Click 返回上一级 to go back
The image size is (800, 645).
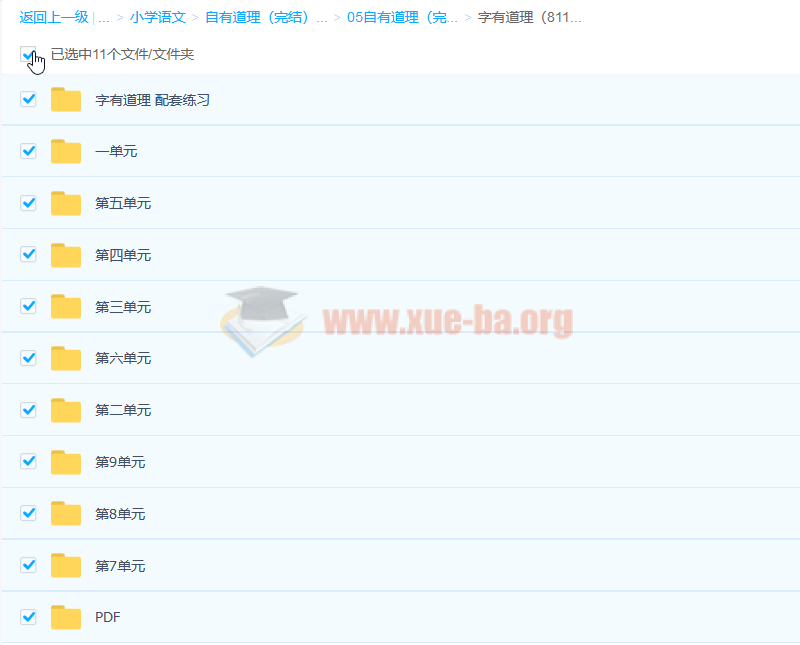pyautogui.click(x=53, y=18)
